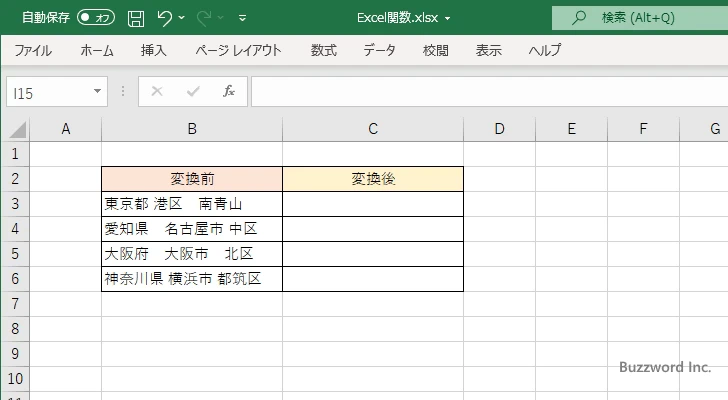Select cell containing 東京都 港区 南青山
Image resolution: width=728 pixels, height=400 pixels.
tap(192, 204)
